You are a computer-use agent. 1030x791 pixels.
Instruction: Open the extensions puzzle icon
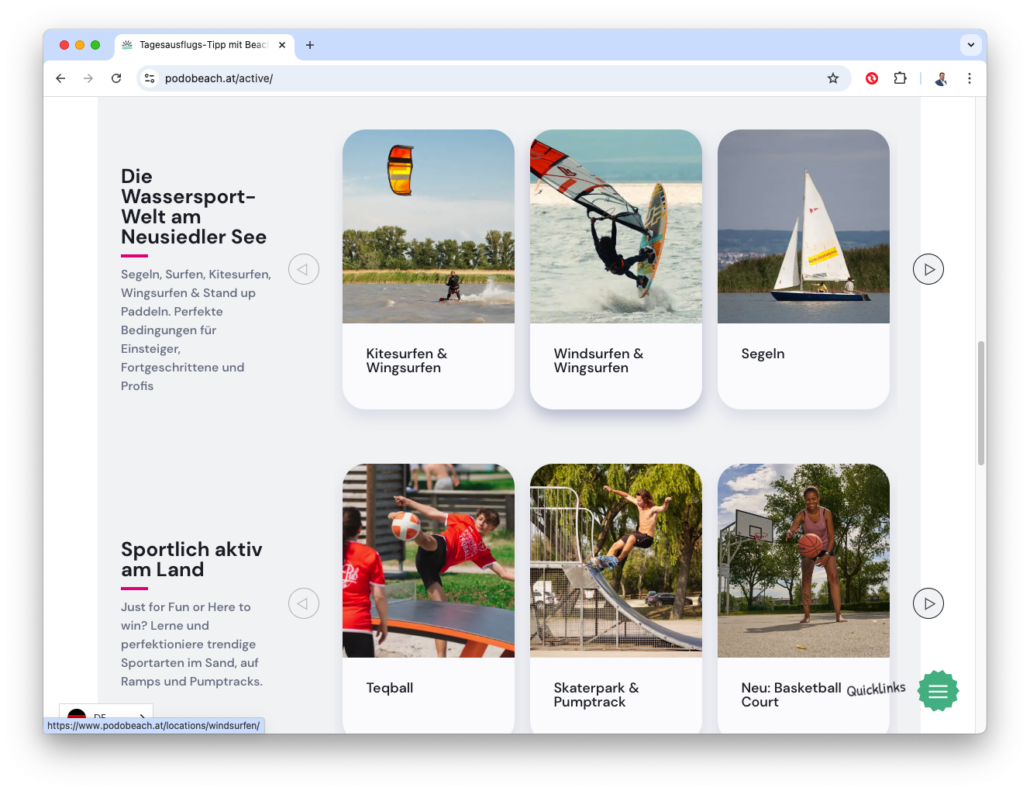[900, 78]
